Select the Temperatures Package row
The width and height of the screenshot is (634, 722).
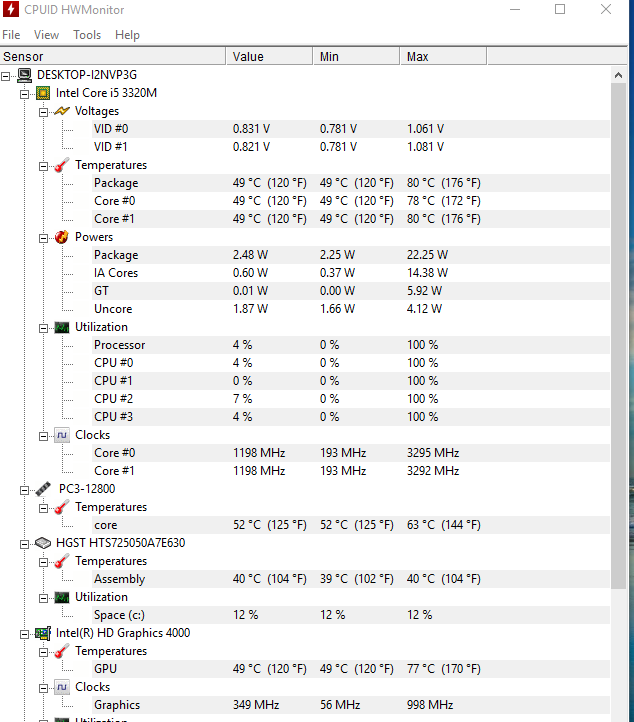(351, 183)
